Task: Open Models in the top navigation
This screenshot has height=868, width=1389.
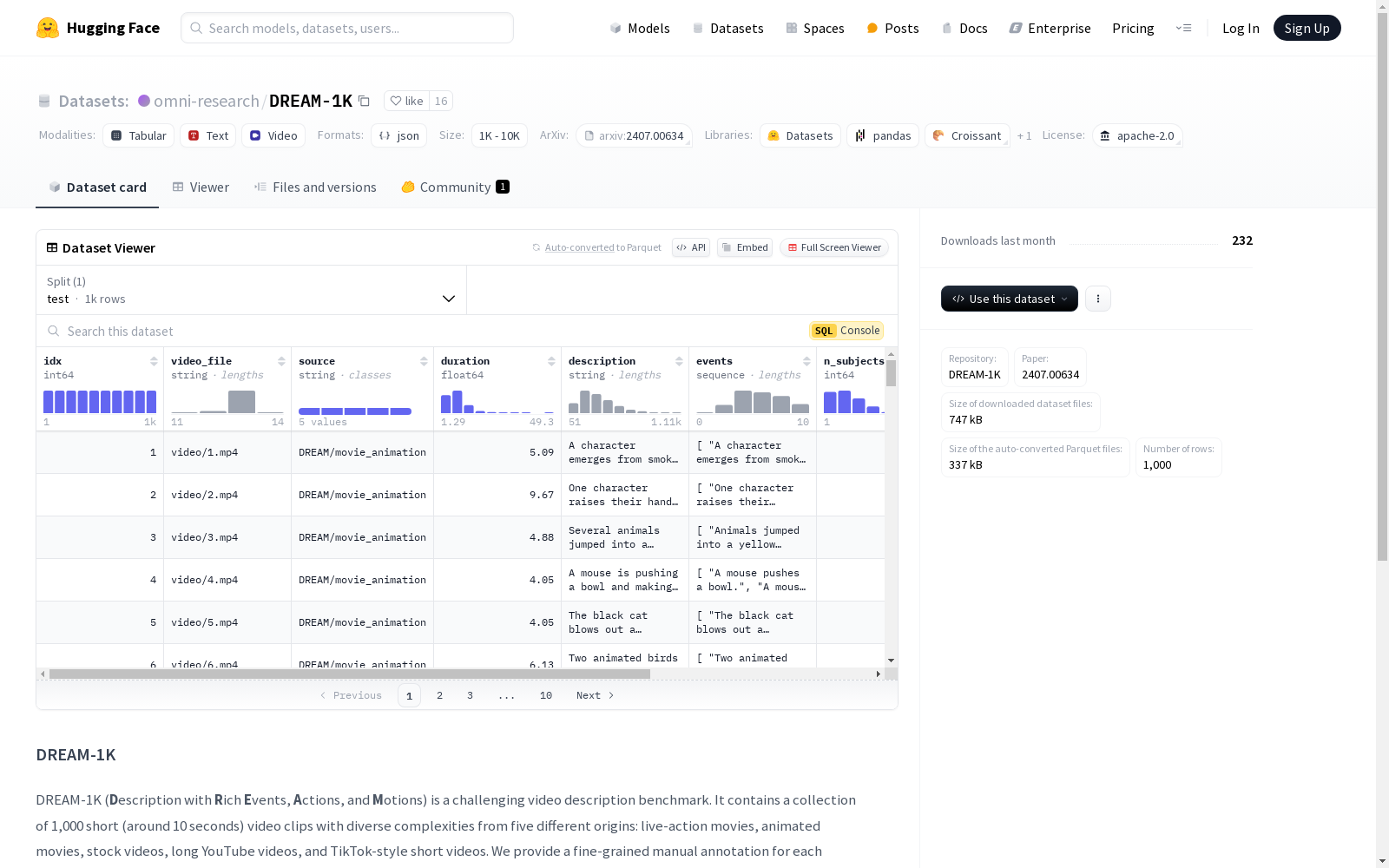Action: point(640,28)
